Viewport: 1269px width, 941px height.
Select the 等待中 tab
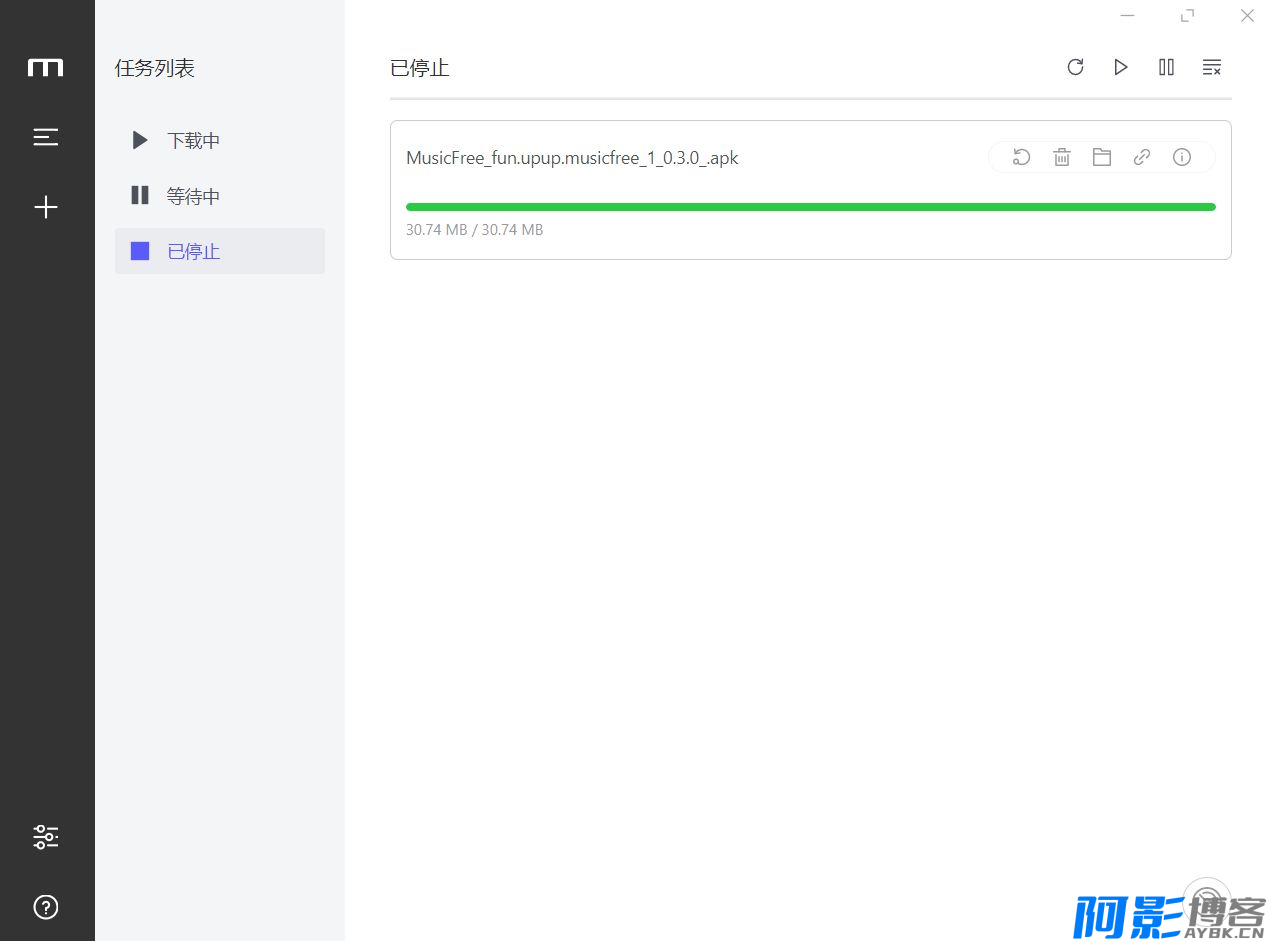(220, 196)
